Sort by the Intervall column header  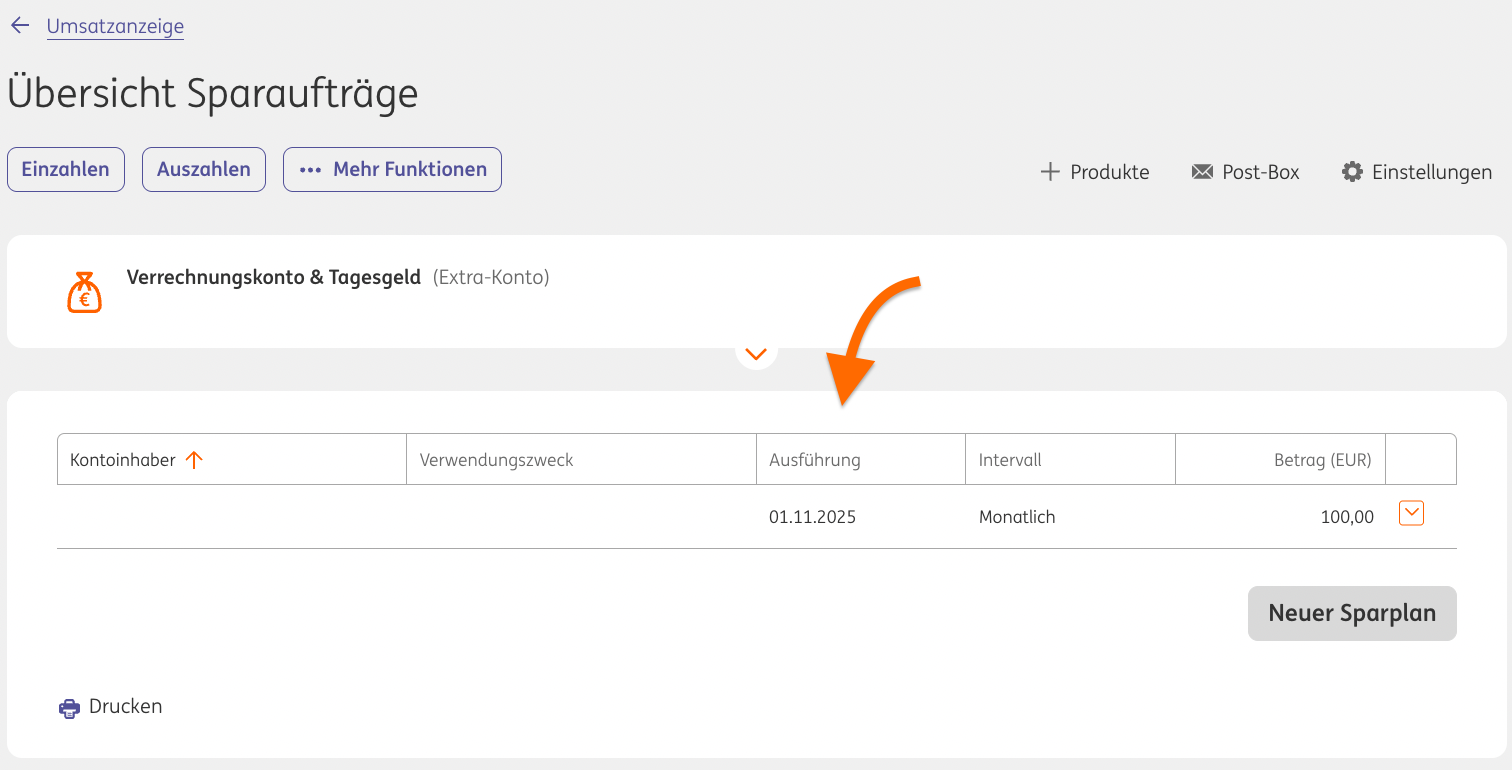(x=1010, y=460)
